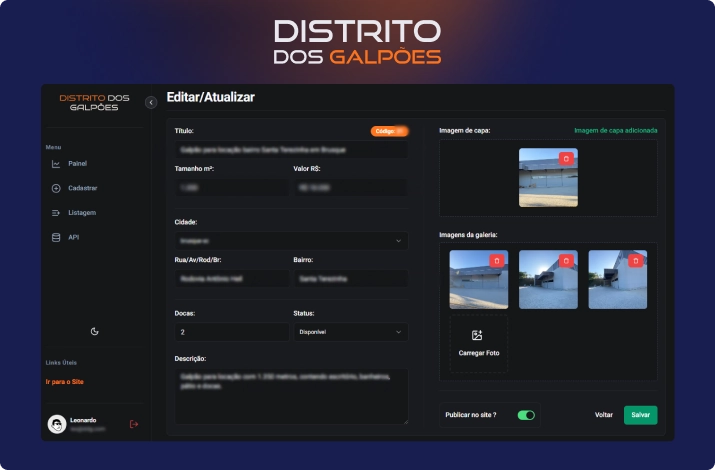The image size is (715, 470).
Task: Delete the second gallery image with its trash icon
Action: pyautogui.click(x=566, y=260)
